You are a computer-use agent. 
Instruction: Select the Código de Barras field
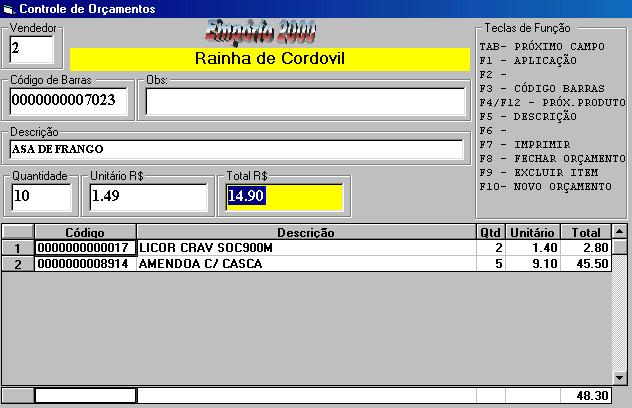pos(68,101)
